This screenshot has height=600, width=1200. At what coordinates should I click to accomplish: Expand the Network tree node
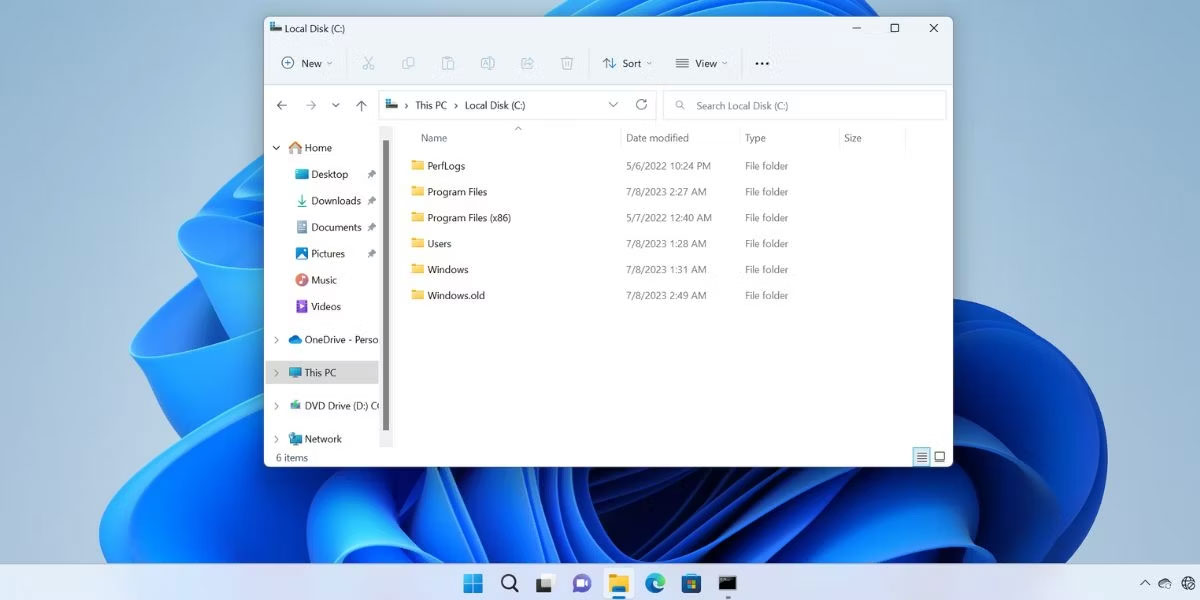[277, 439]
